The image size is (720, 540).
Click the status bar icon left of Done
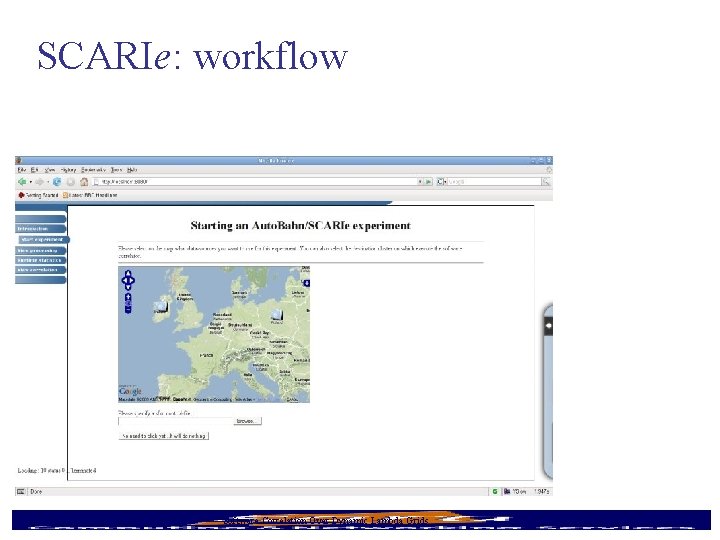coord(21,491)
